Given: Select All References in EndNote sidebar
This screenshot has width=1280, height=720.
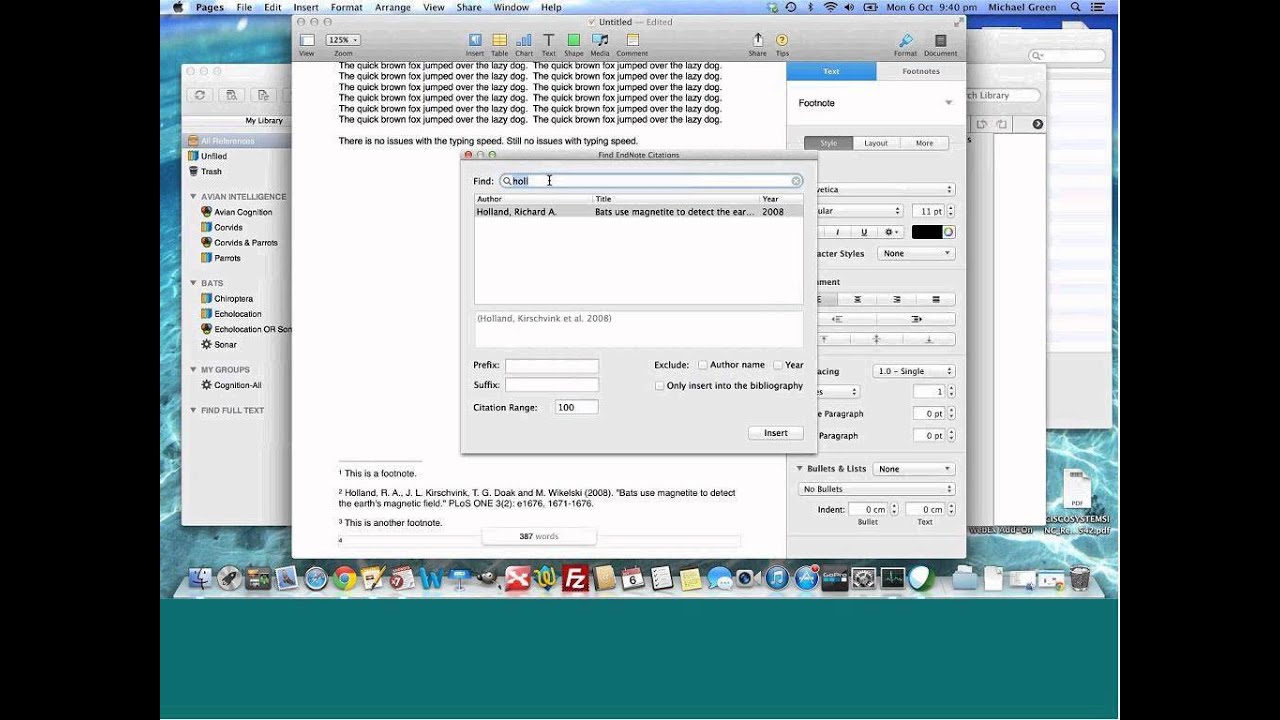Looking at the screenshot, I should pyautogui.click(x=236, y=141).
